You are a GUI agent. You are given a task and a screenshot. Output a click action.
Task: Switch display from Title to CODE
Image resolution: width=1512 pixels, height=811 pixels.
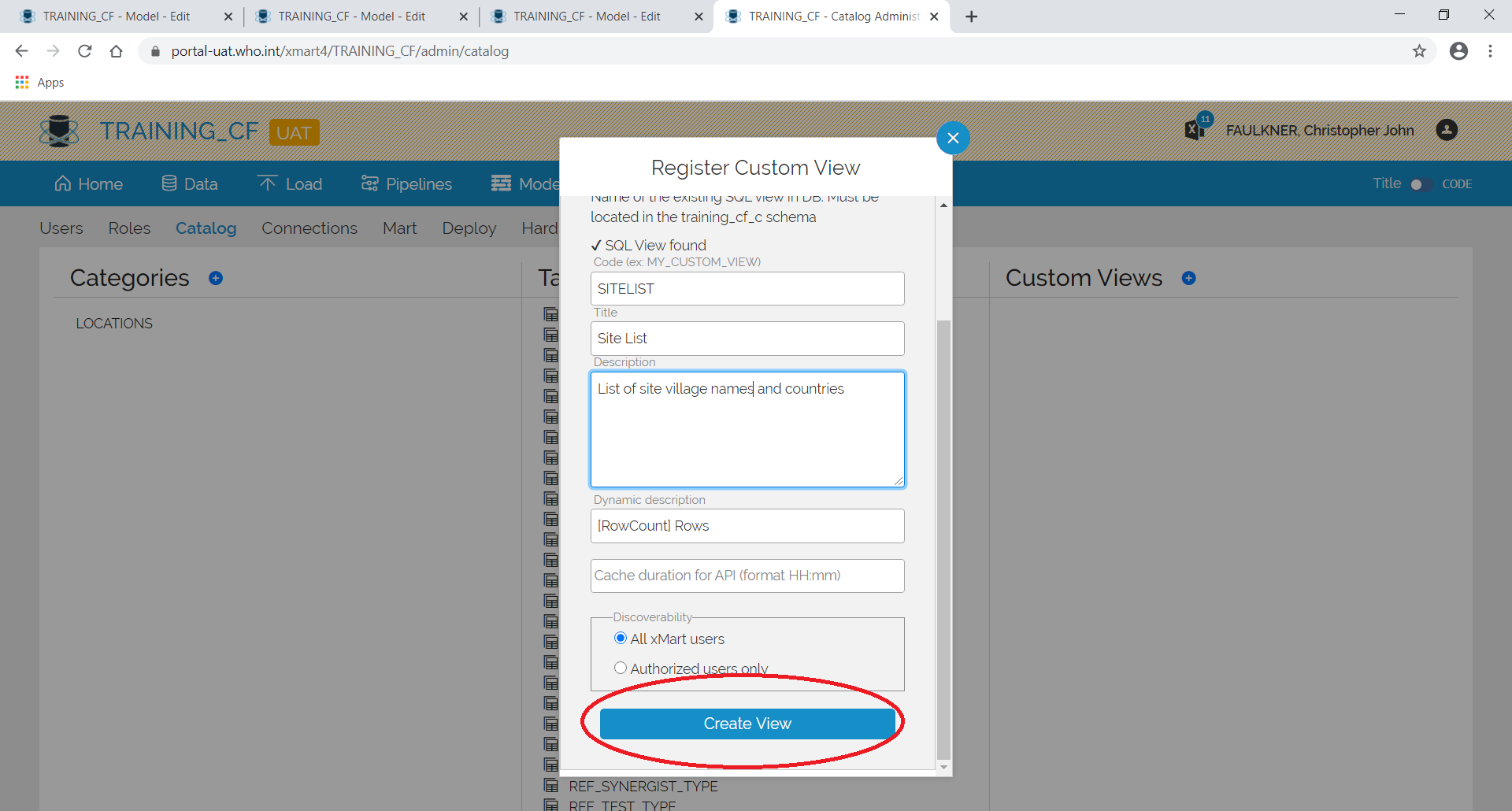1421,183
